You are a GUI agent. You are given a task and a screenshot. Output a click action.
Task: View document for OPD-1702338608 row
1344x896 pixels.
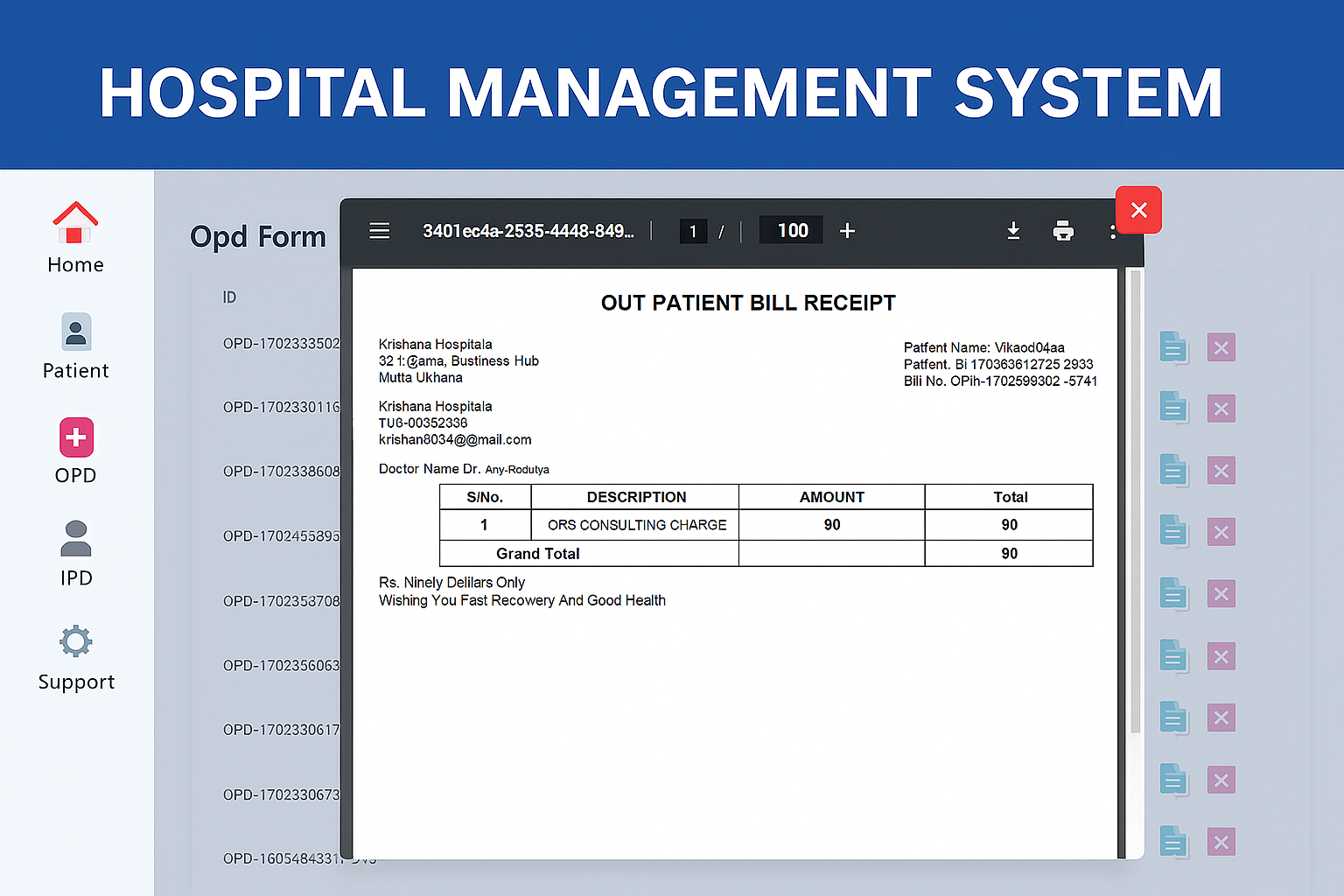[1173, 471]
